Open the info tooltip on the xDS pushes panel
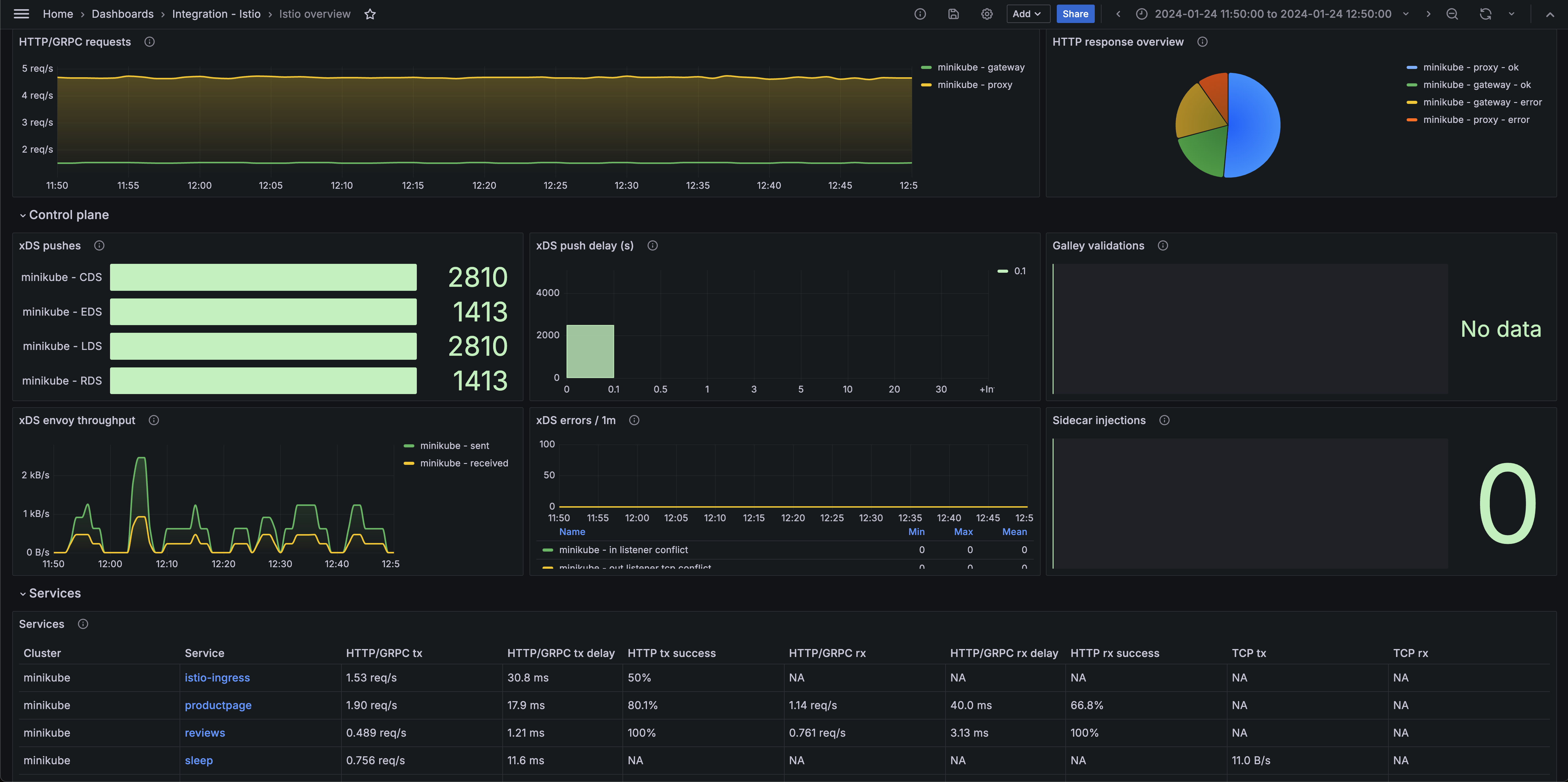The width and height of the screenshot is (1568, 782). pyautogui.click(x=99, y=245)
